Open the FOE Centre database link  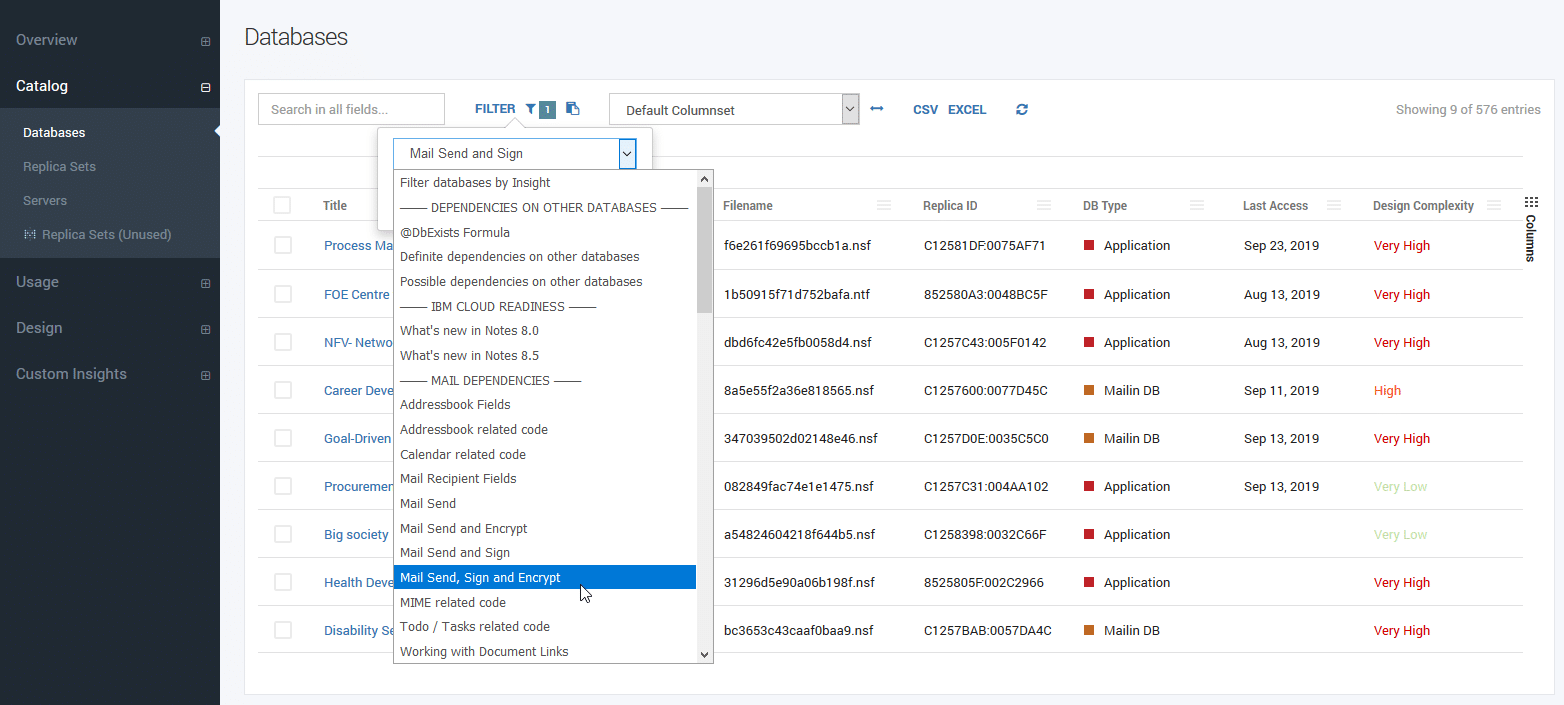(x=356, y=295)
